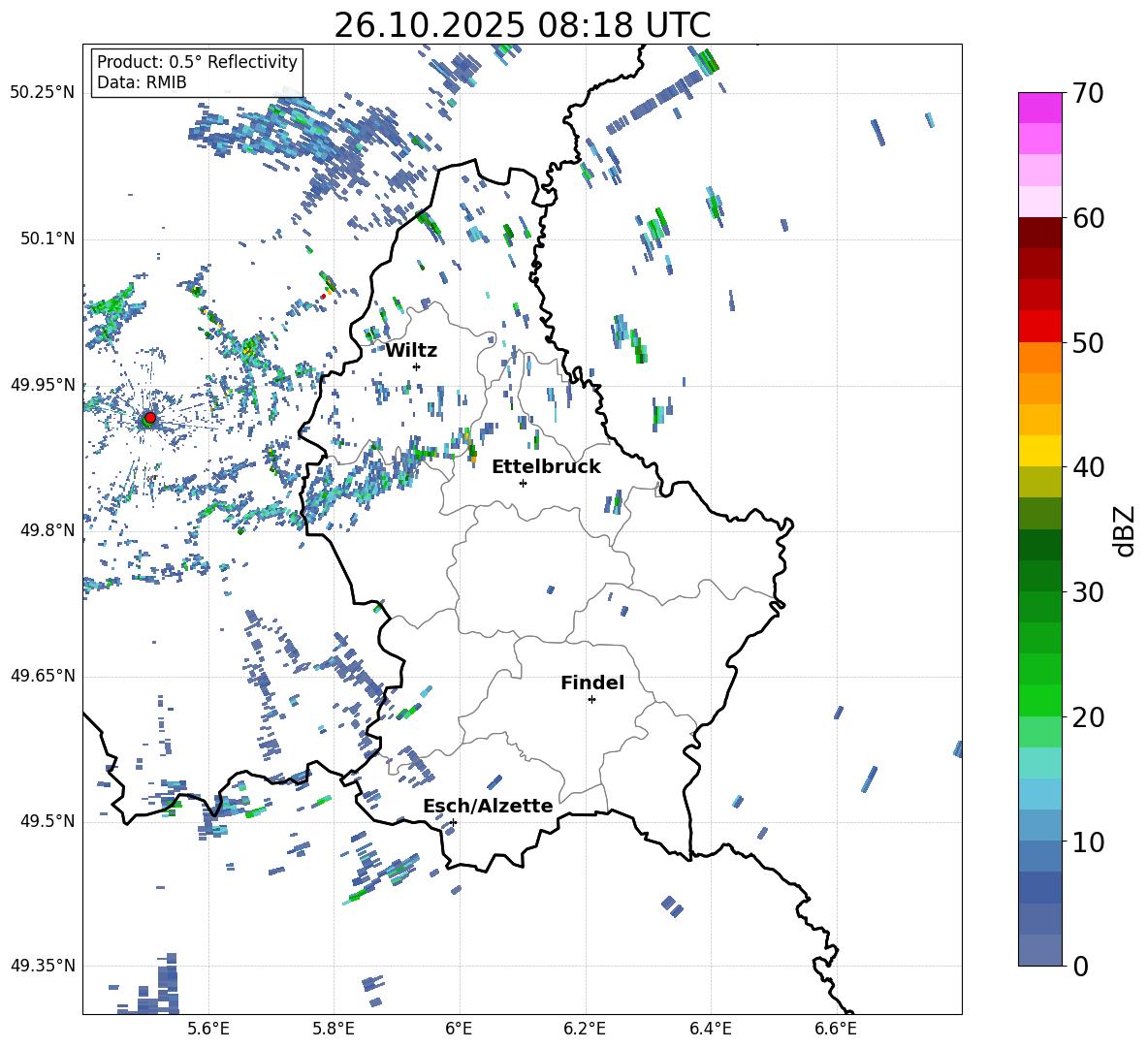Select the Findel city label
This screenshot has height=1048, width=1148.
[x=592, y=683]
